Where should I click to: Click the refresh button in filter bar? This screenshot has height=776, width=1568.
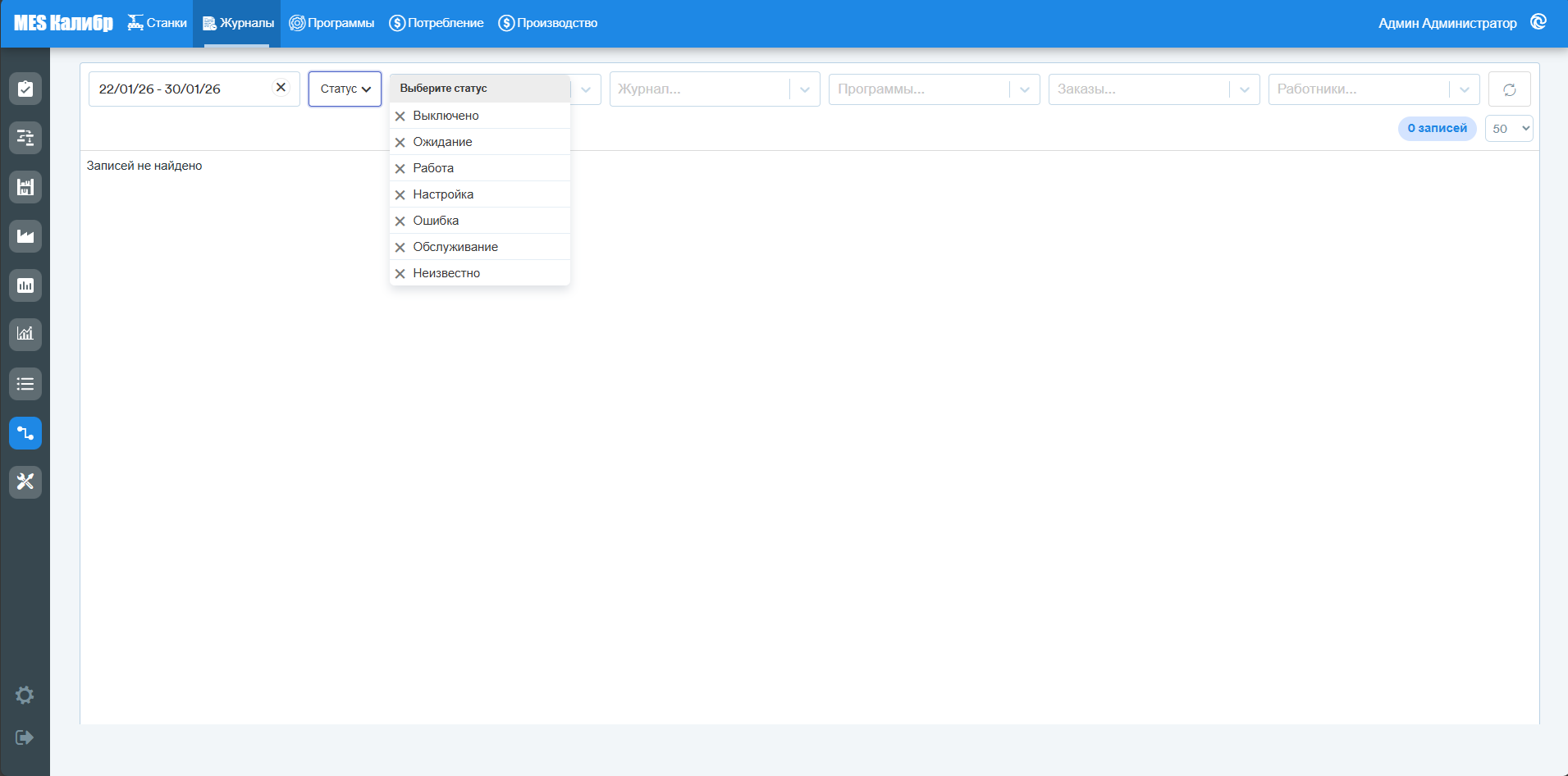[x=1510, y=89]
